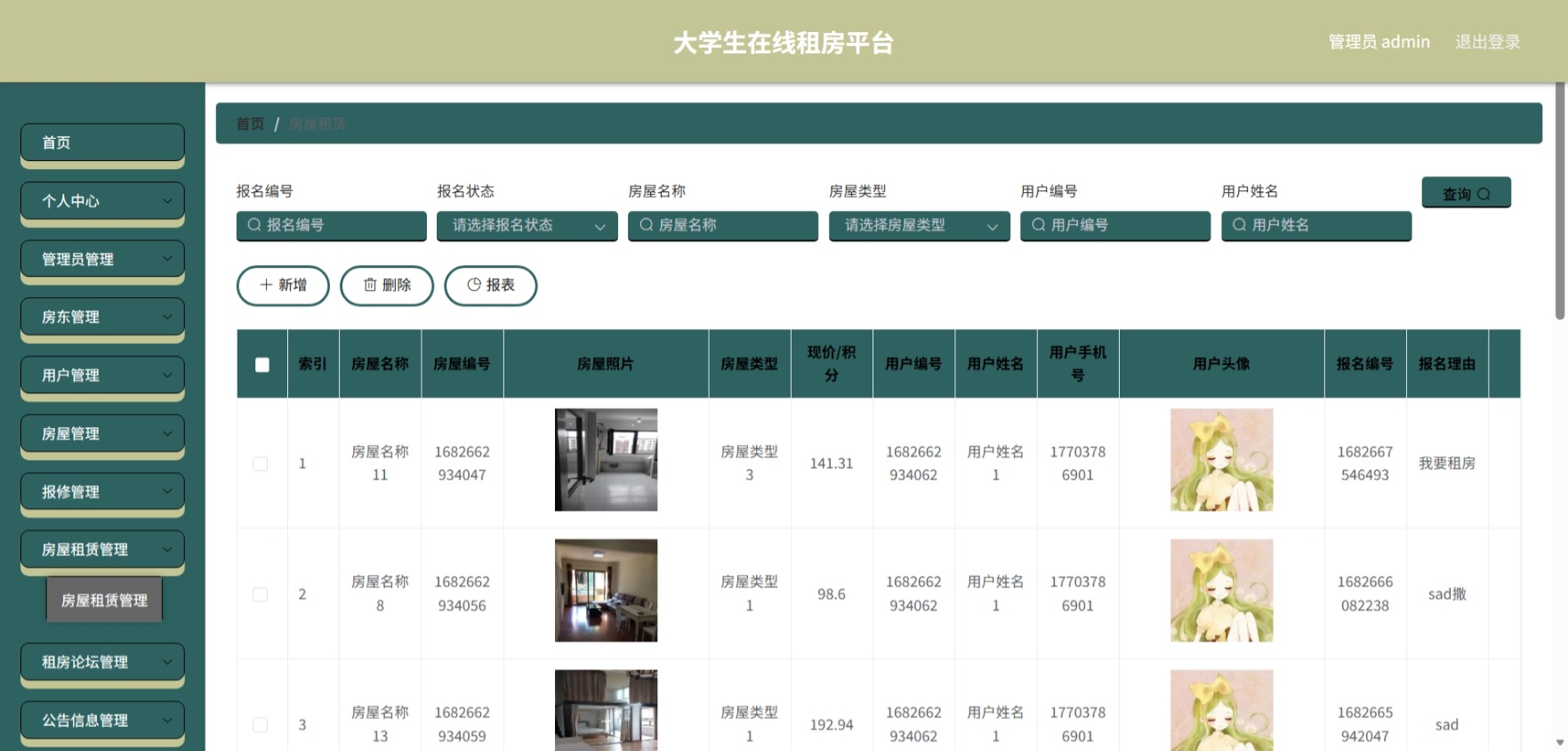
Task: Click the 报名编号 column header
Action: 1365,364
